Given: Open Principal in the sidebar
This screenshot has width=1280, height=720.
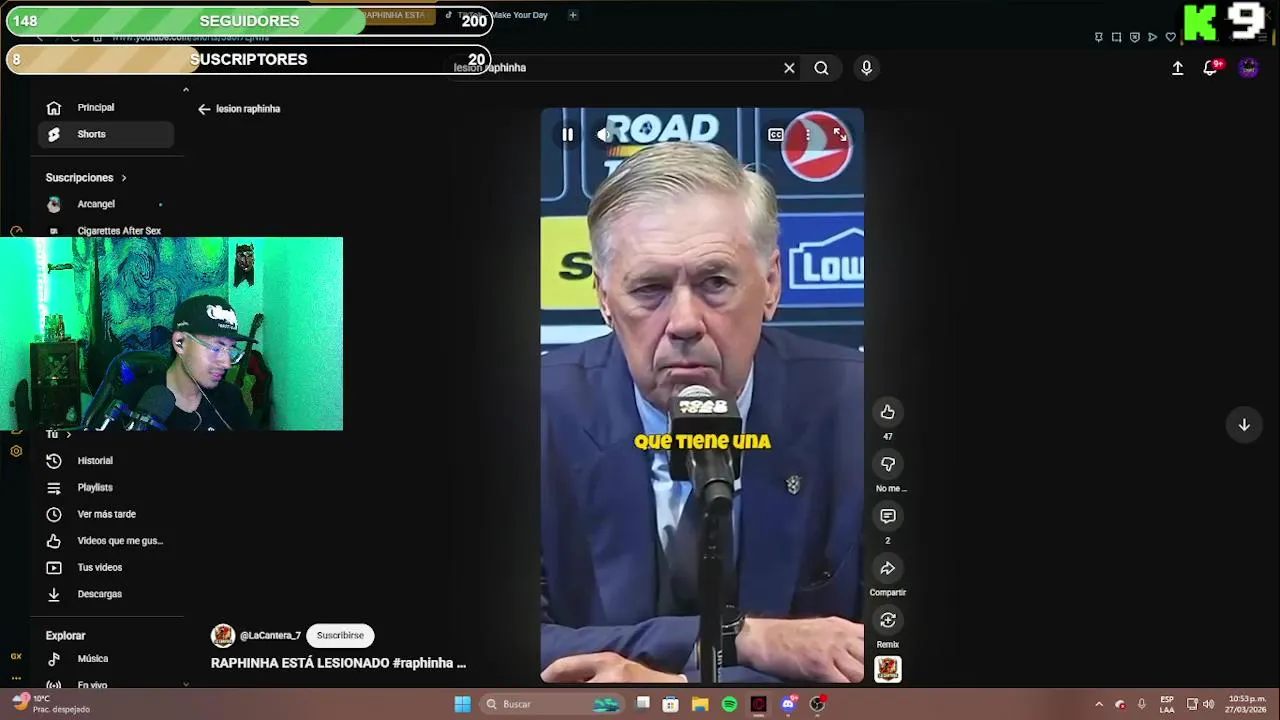Looking at the screenshot, I should (106, 108).
